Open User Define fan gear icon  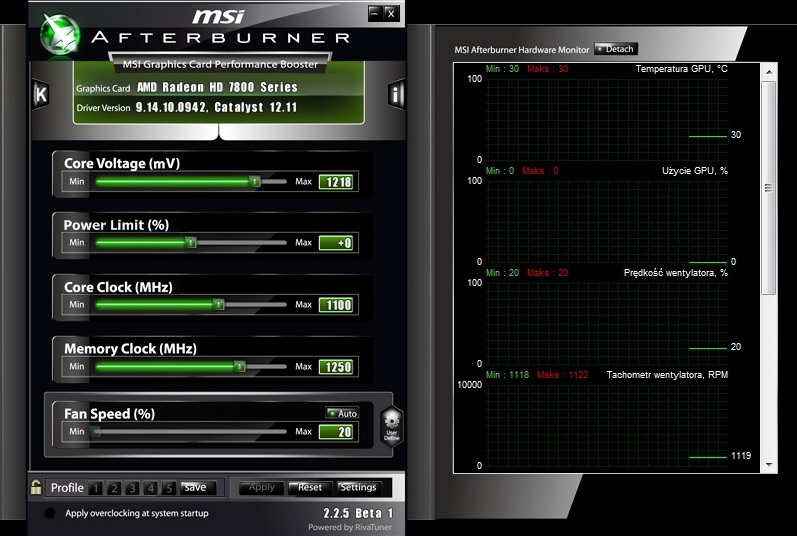(x=391, y=426)
